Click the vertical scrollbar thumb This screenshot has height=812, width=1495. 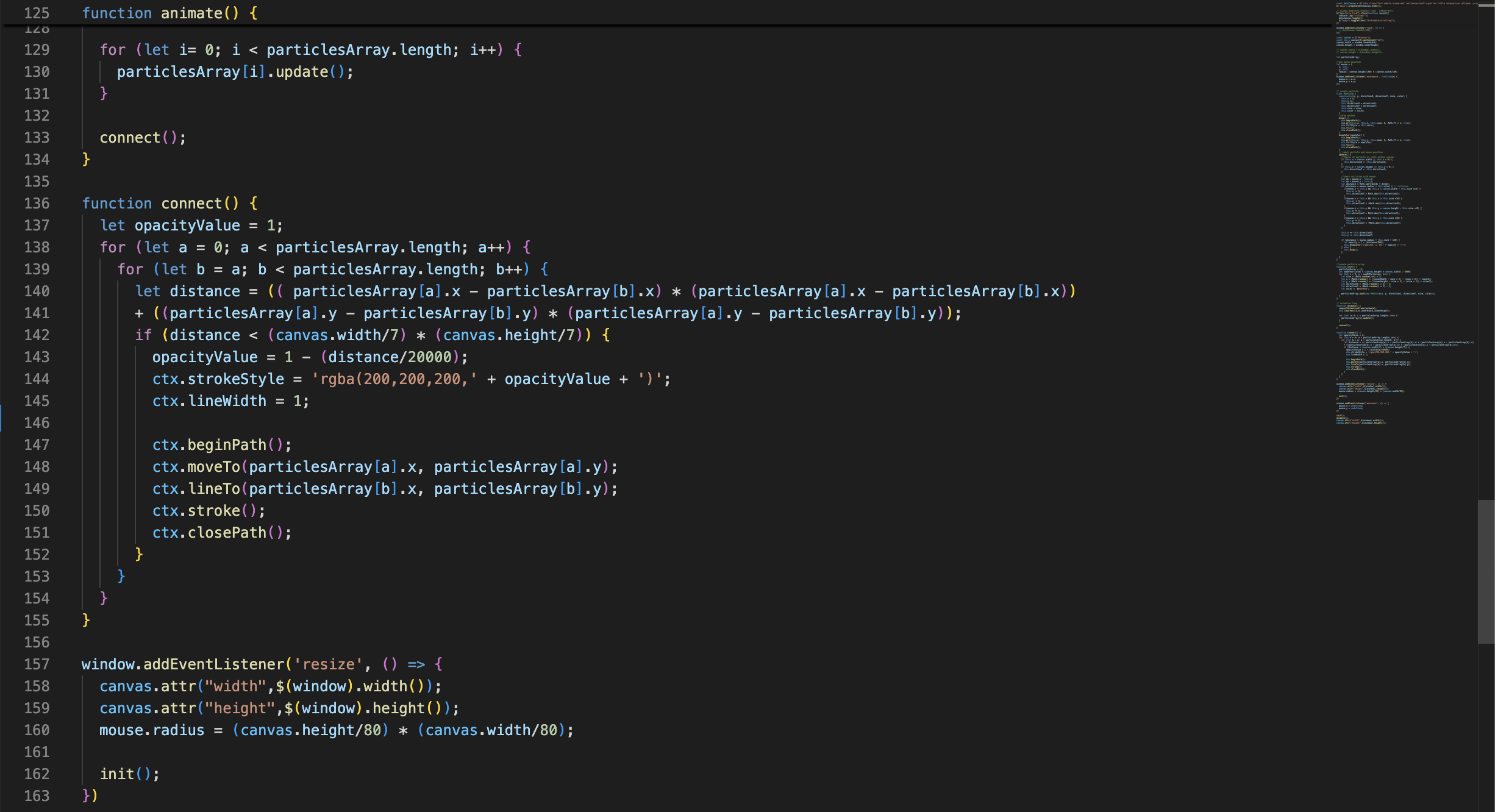(1486, 571)
